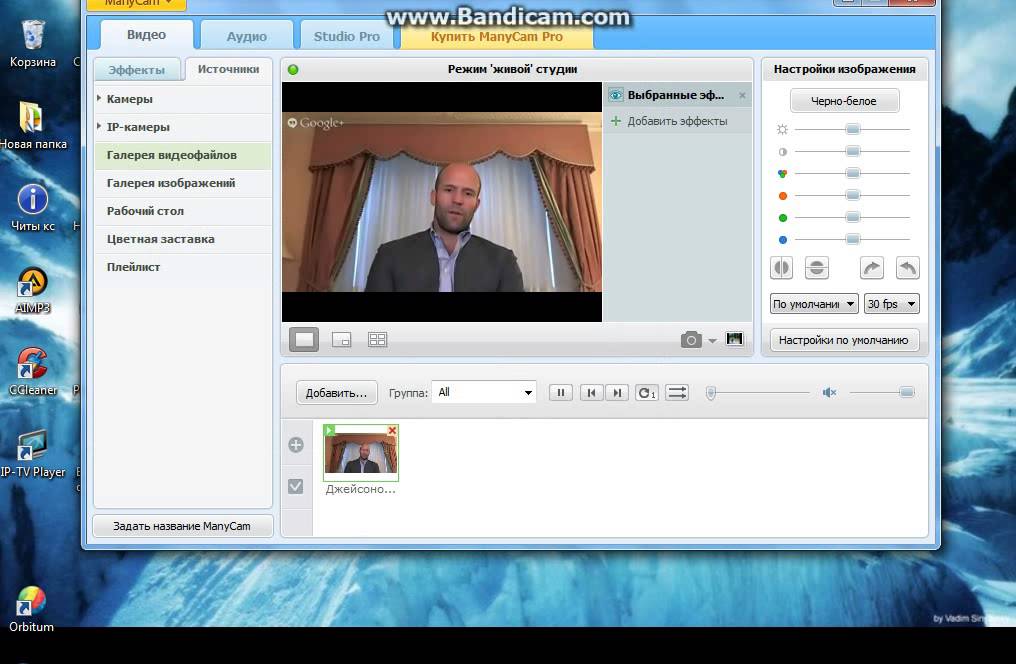Image resolution: width=1016 pixels, height=664 pixels.
Task: Open the 30 fps dropdown
Action: point(892,304)
